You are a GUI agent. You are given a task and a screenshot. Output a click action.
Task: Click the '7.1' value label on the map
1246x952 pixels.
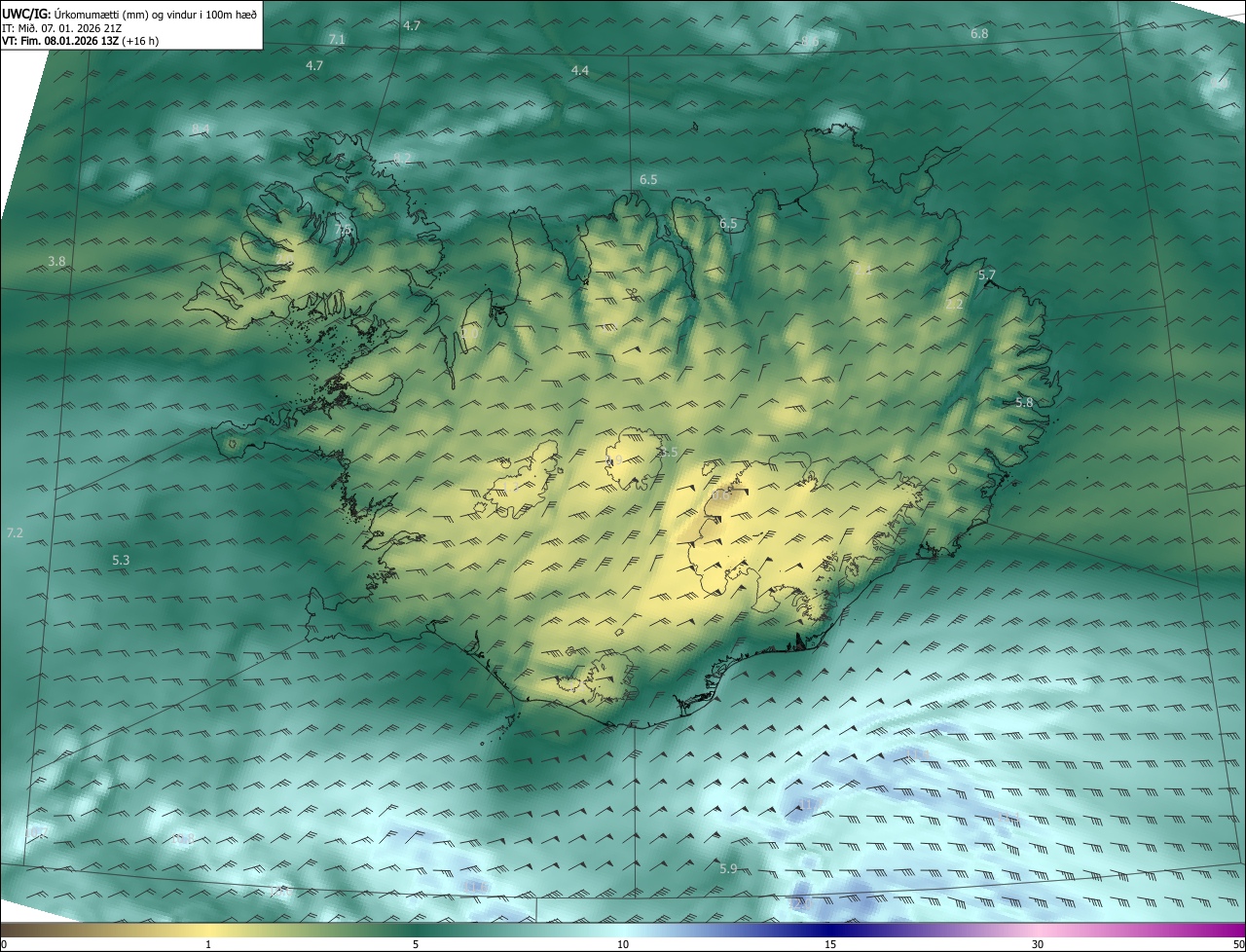(x=337, y=39)
